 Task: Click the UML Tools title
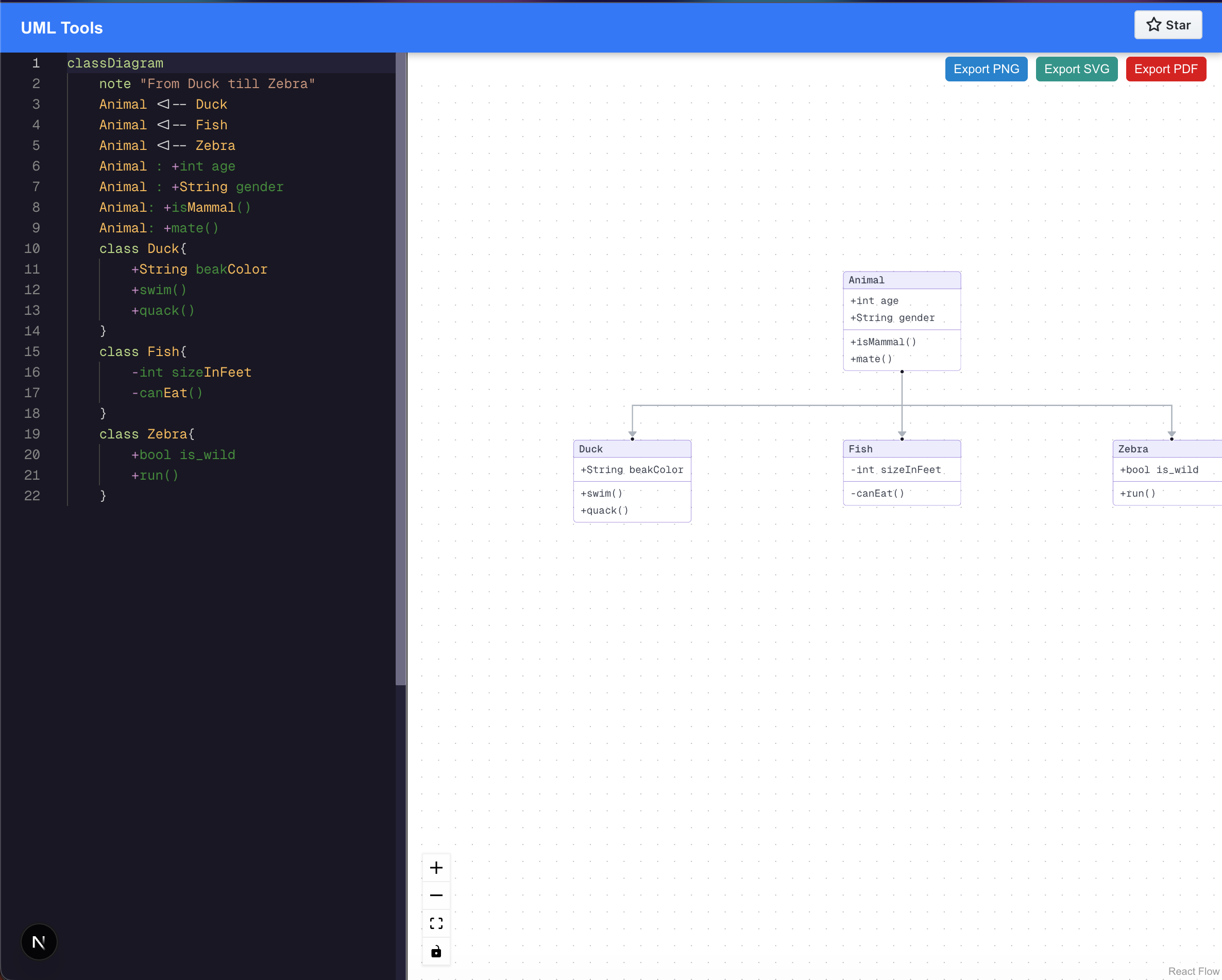coord(62,28)
